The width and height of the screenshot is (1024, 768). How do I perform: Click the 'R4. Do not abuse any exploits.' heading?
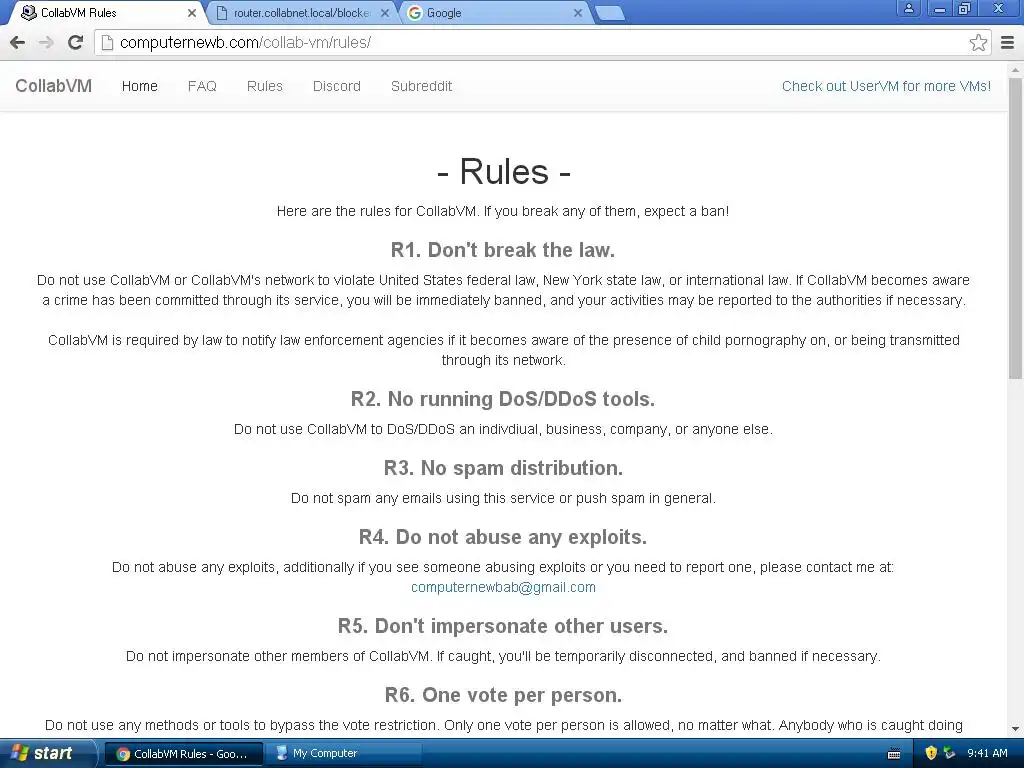(x=503, y=537)
